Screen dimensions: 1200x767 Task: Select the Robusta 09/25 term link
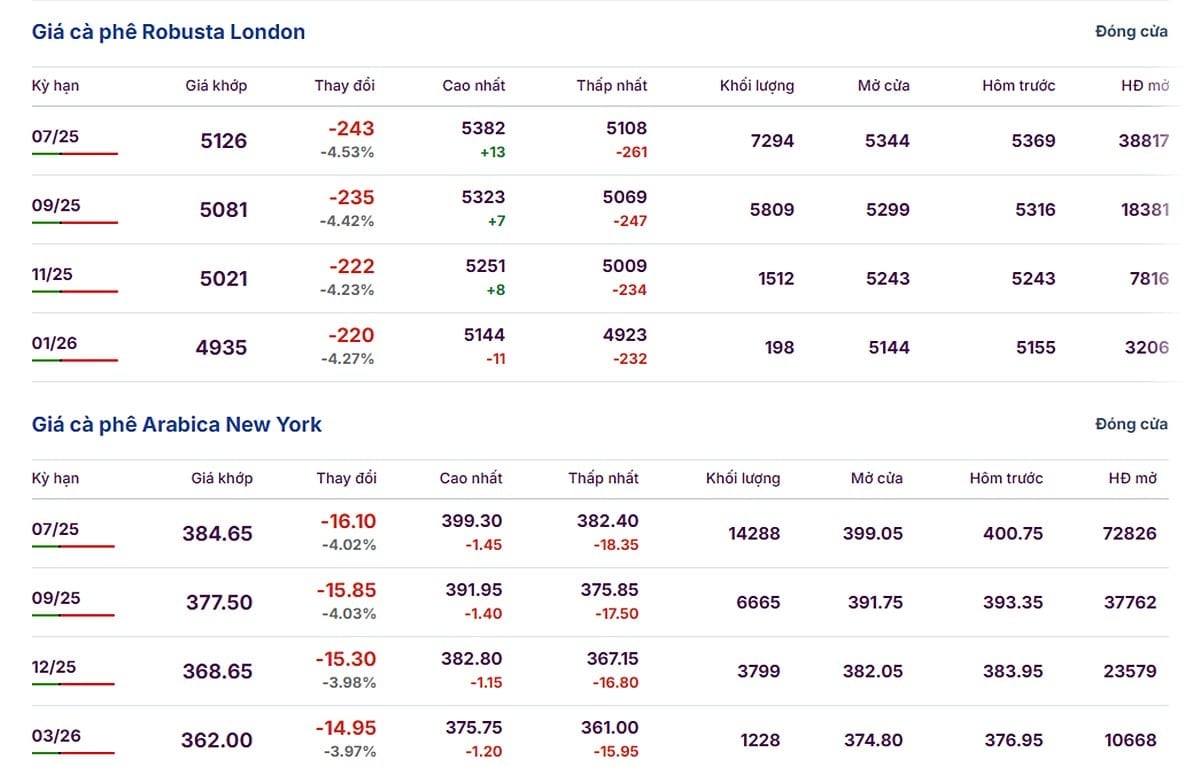coord(56,206)
